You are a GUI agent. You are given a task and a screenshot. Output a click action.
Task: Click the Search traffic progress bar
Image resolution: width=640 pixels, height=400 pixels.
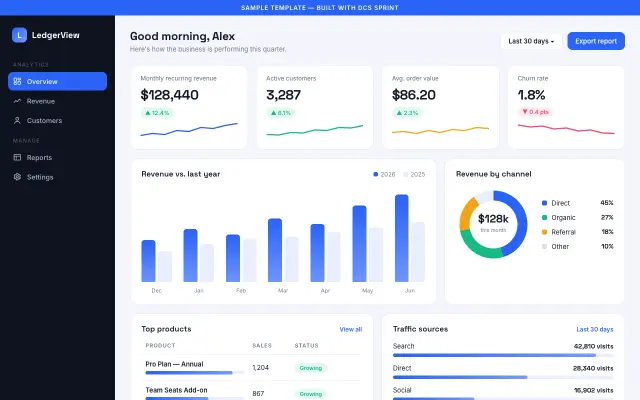[x=503, y=355]
